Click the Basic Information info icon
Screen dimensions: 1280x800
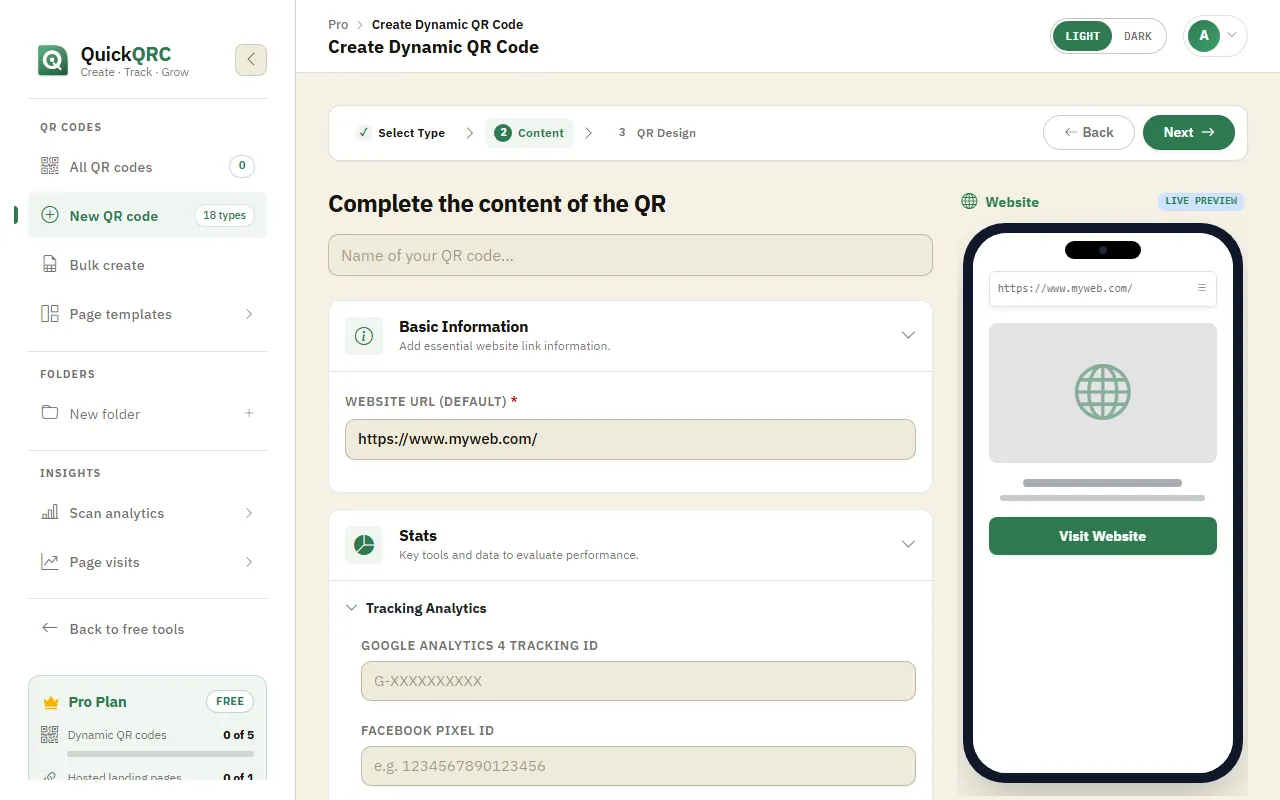point(364,336)
